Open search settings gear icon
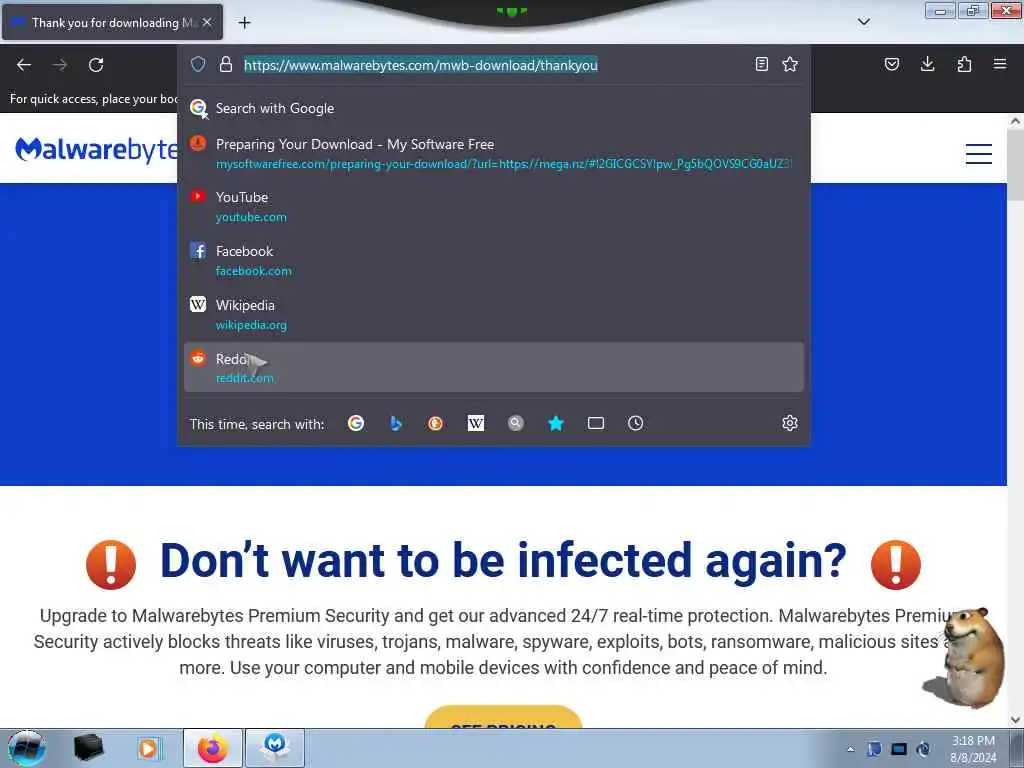The height and width of the screenshot is (768, 1024). 790,423
